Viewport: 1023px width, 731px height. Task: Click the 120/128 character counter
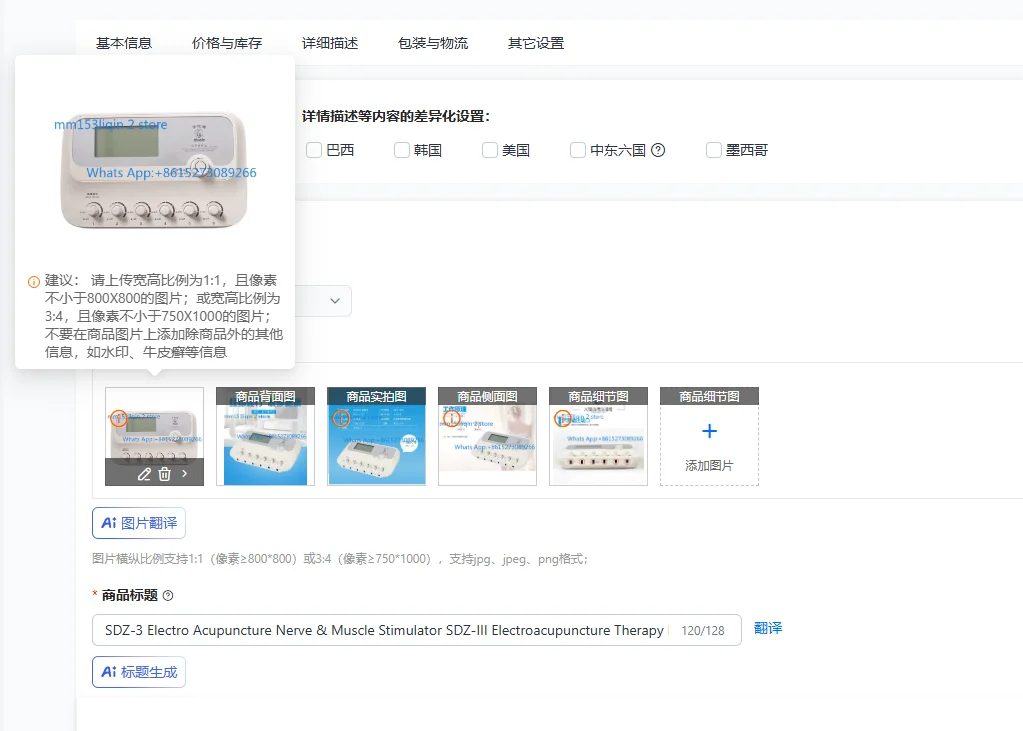point(703,630)
